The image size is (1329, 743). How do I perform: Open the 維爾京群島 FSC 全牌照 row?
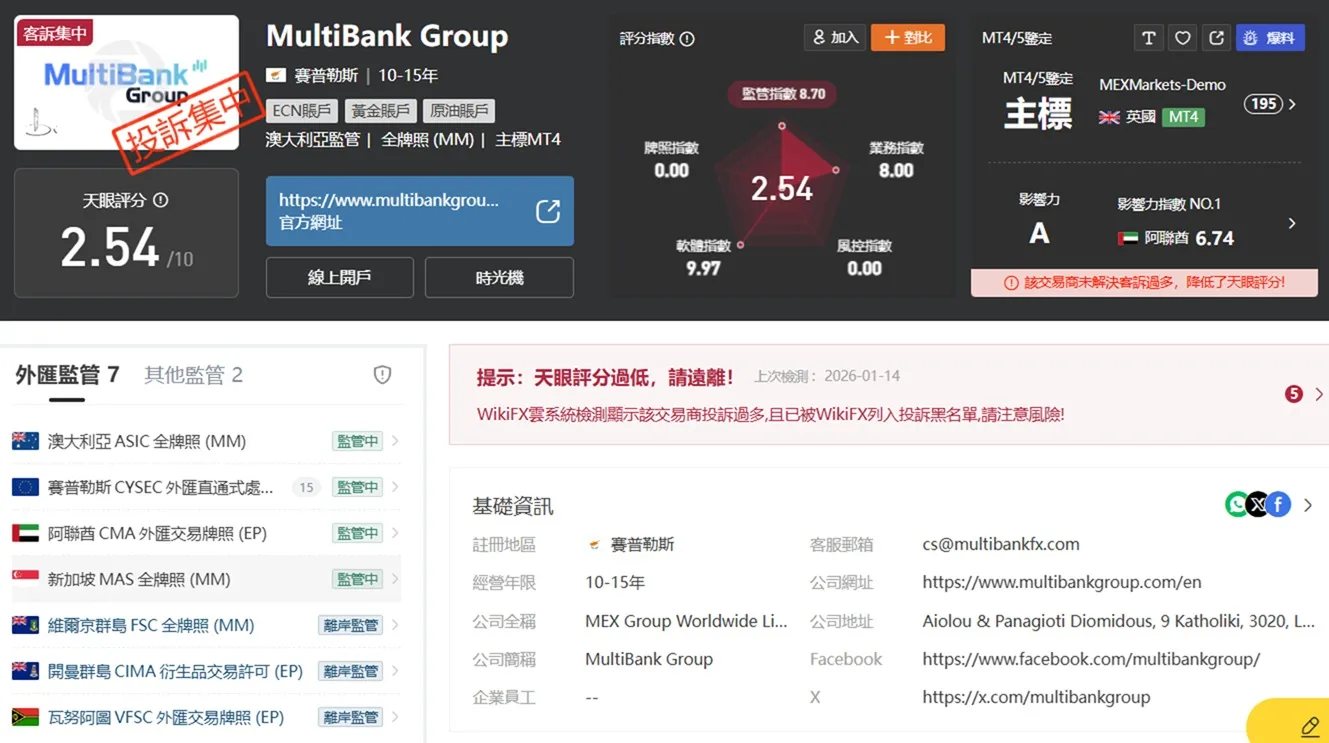[x=206, y=625]
